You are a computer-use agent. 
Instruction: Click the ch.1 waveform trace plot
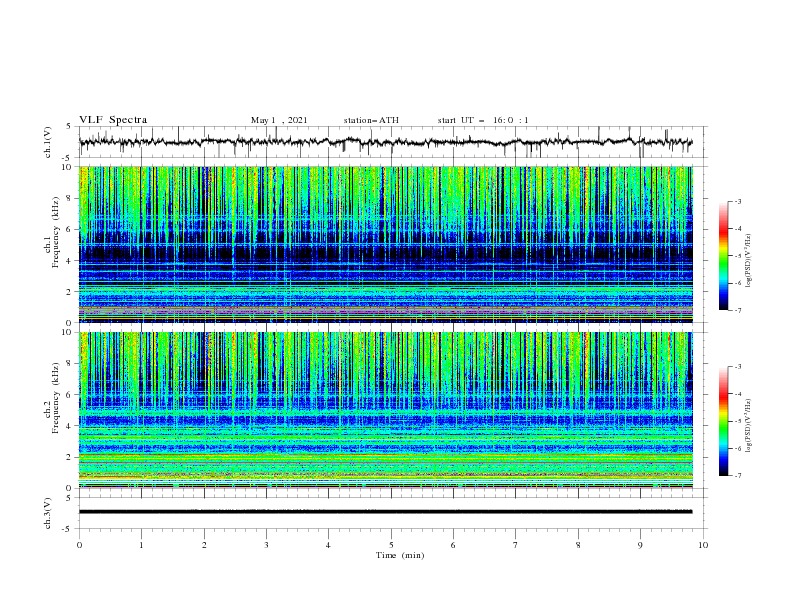[392, 142]
